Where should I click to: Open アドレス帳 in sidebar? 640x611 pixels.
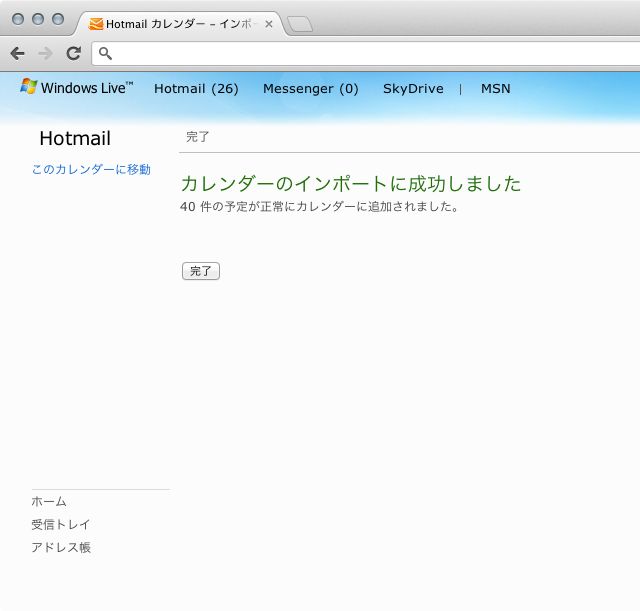[61, 547]
